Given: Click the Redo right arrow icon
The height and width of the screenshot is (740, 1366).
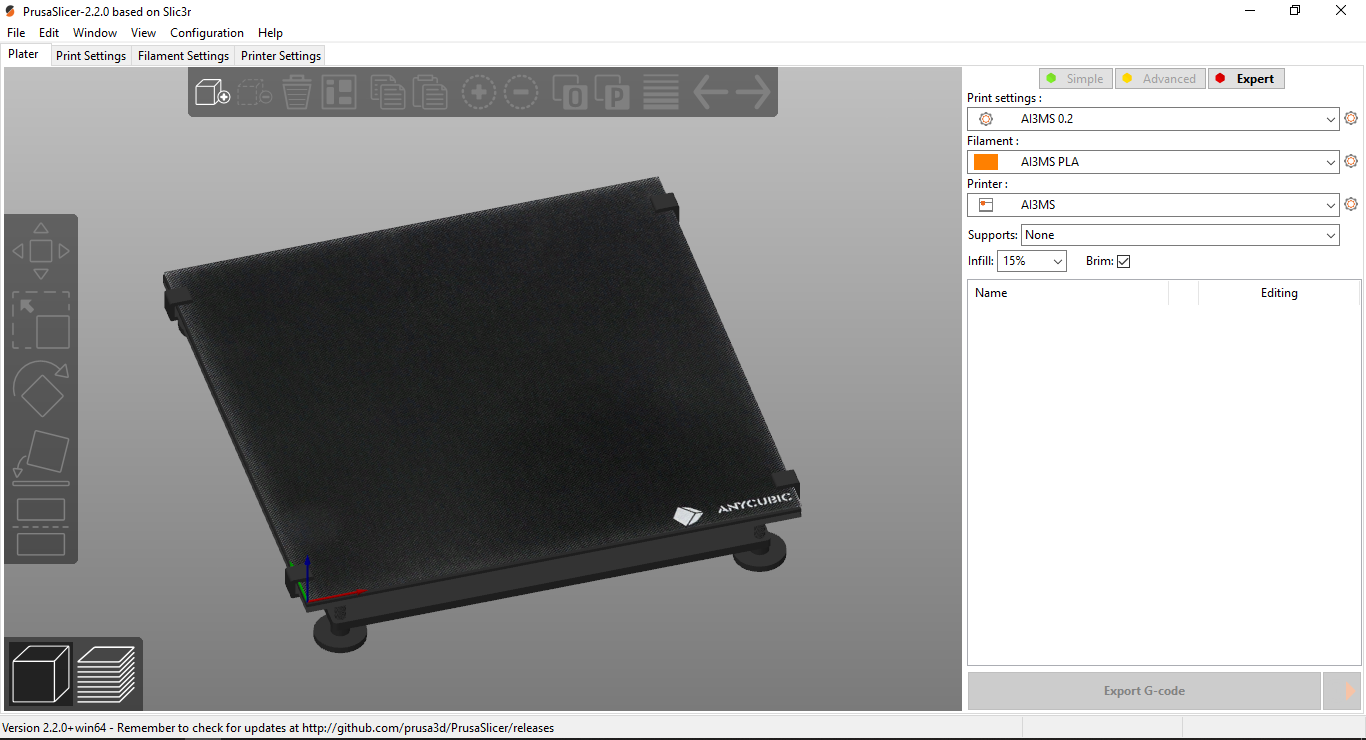Looking at the screenshot, I should 753,93.
